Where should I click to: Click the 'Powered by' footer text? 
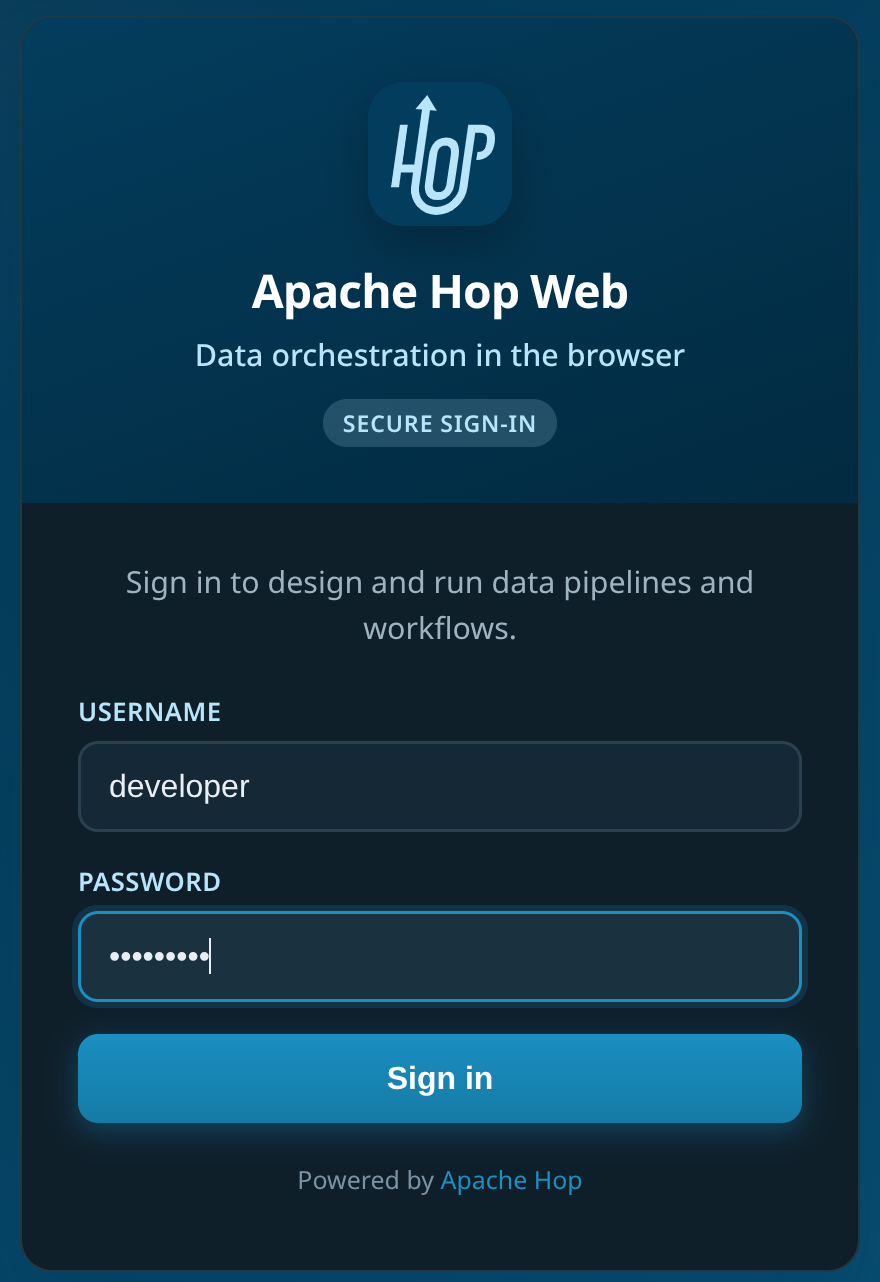366,1180
